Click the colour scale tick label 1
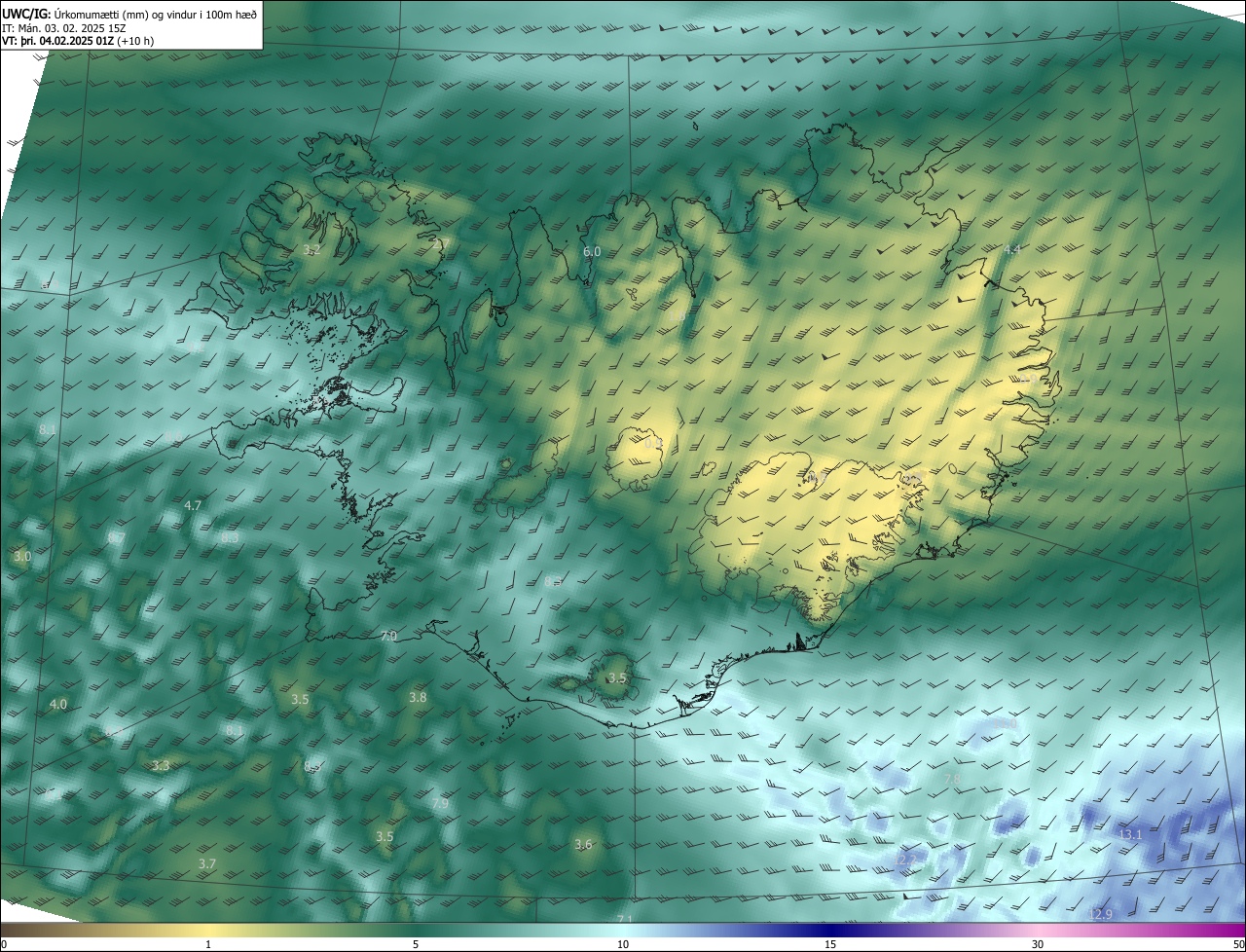 tap(208, 944)
